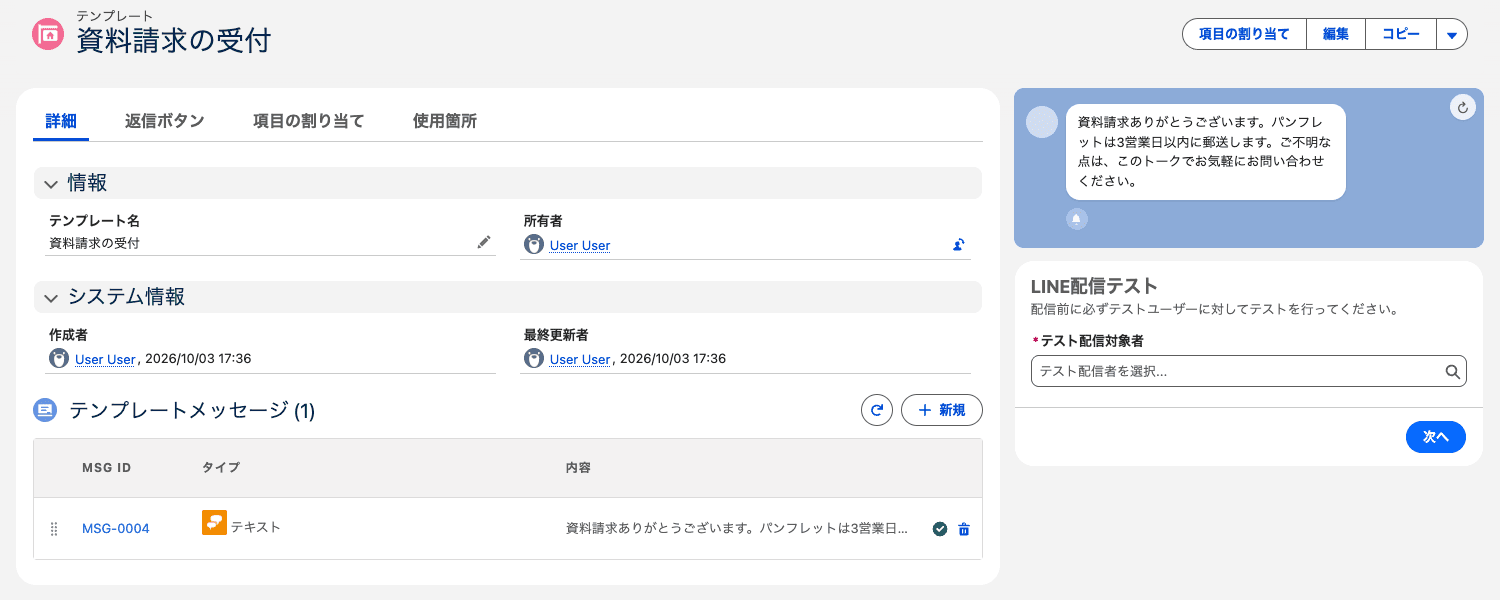Viewport: 1500px width, 600px height.
Task: Click the LINE配信テスト heading
Action: [1094, 286]
